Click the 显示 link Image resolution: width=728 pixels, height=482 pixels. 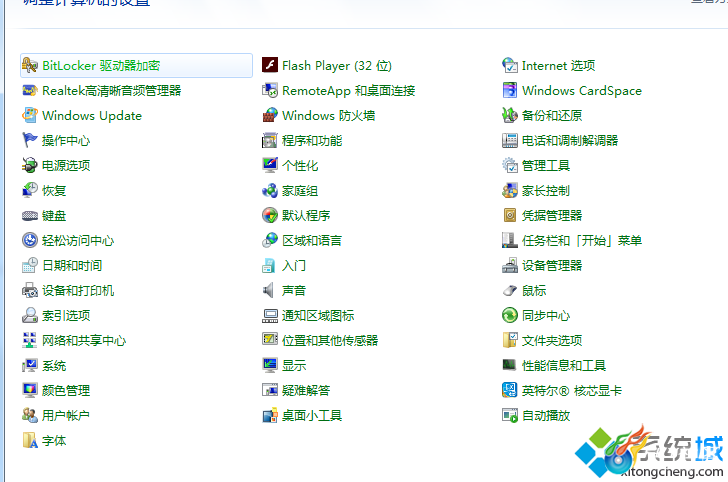tap(294, 366)
